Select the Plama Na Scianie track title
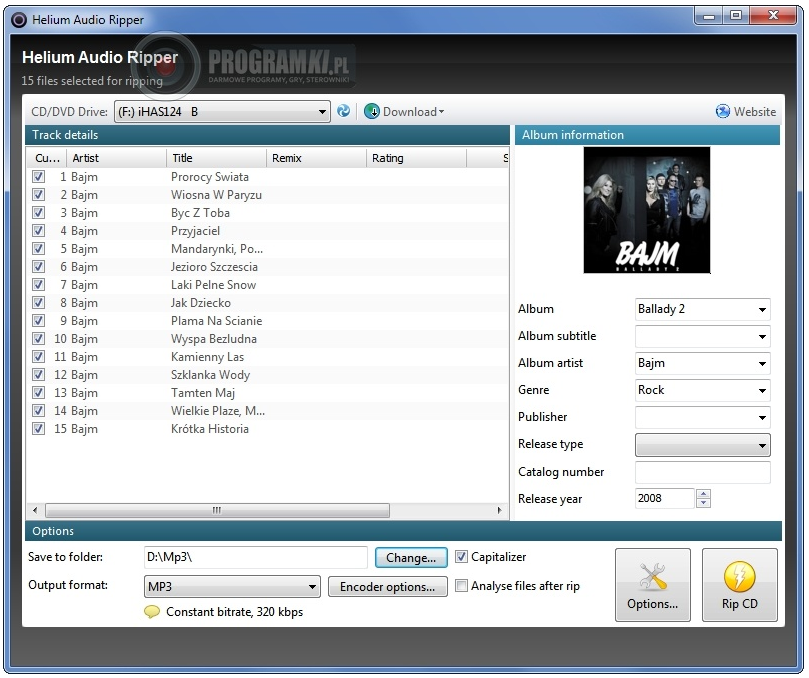Screen dimensions: 809x678 click(216, 321)
